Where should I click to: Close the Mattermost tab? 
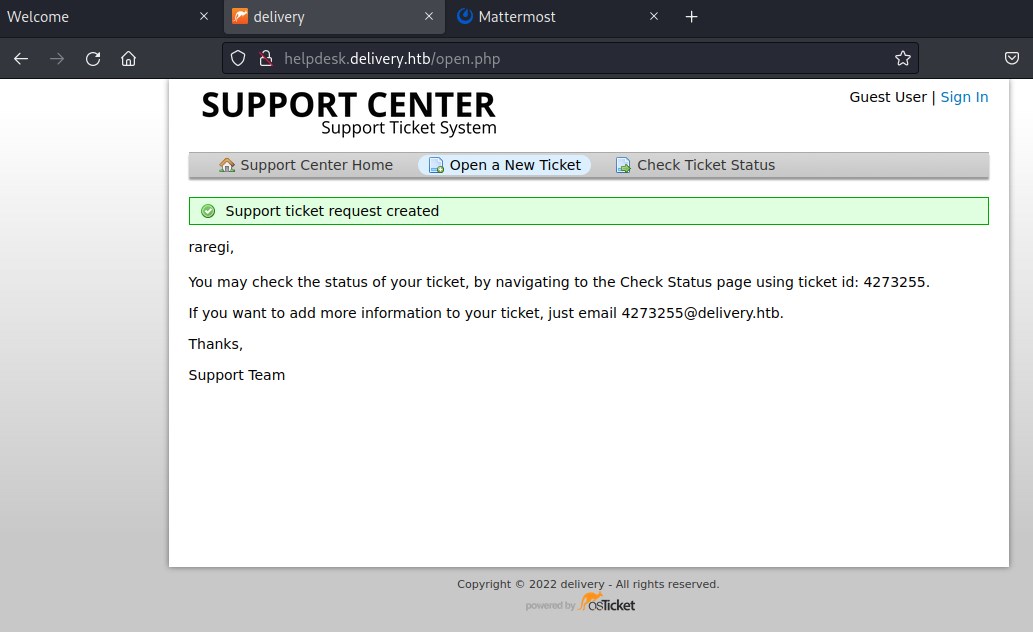point(654,17)
